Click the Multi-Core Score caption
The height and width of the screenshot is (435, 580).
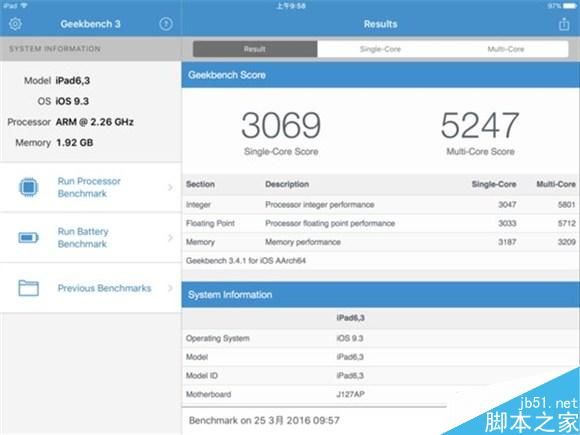(480, 151)
